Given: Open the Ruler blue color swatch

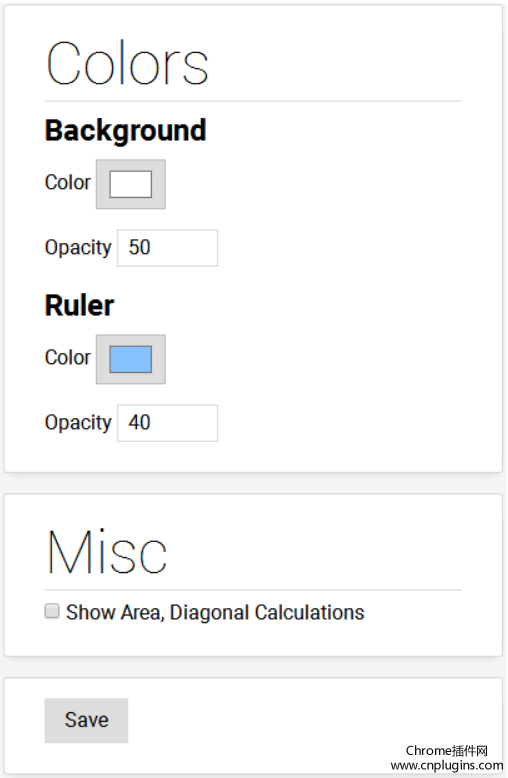Looking at the screenshot, I should click(x=130, y=359).
